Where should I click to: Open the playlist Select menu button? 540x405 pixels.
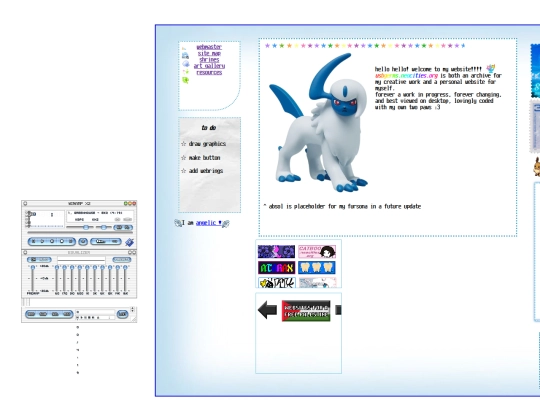tap(55, 314)
